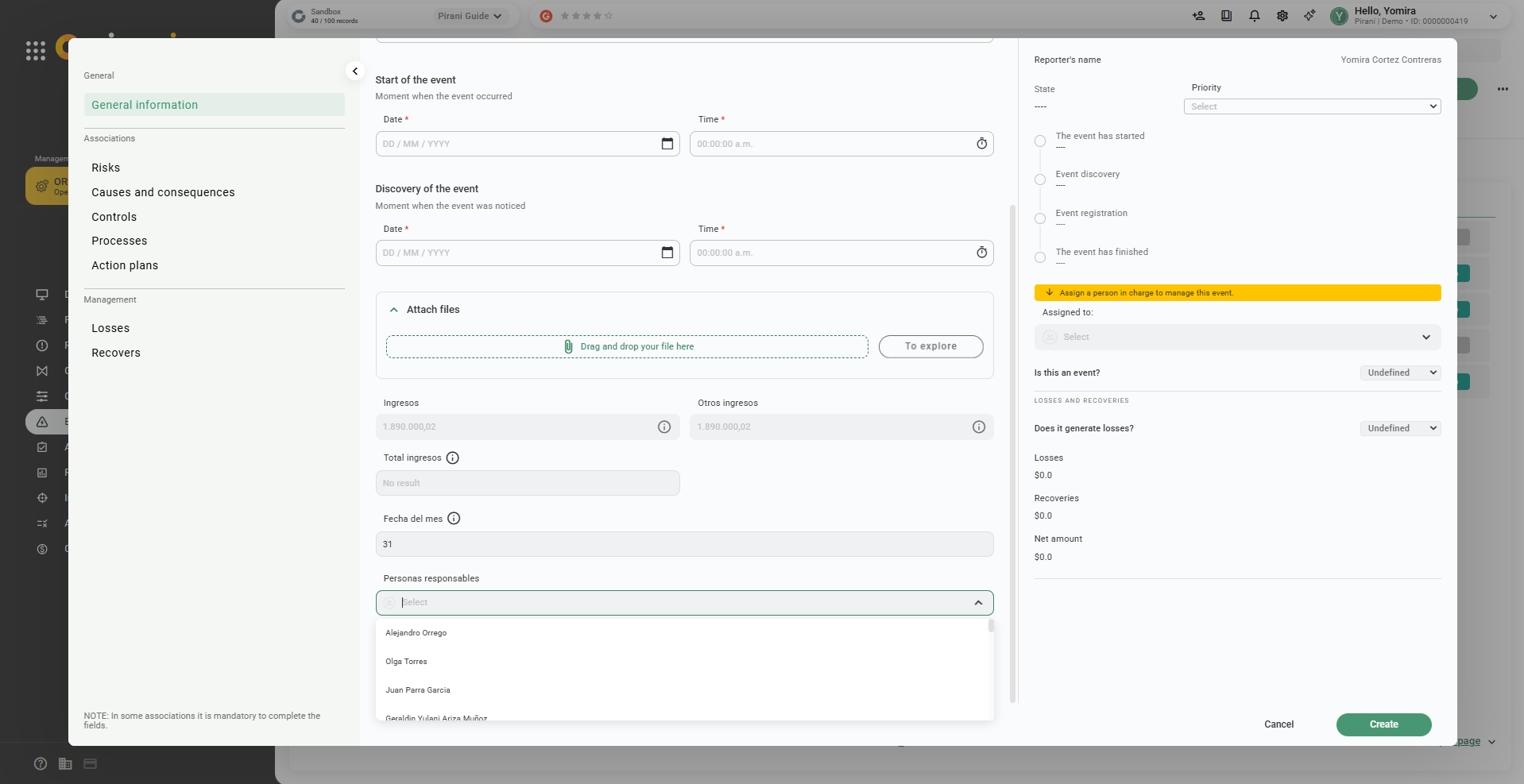Choose Olga Torres from responsables list
The width and height of the screenshot is (1524, 784).
click(x=406, y=662)
